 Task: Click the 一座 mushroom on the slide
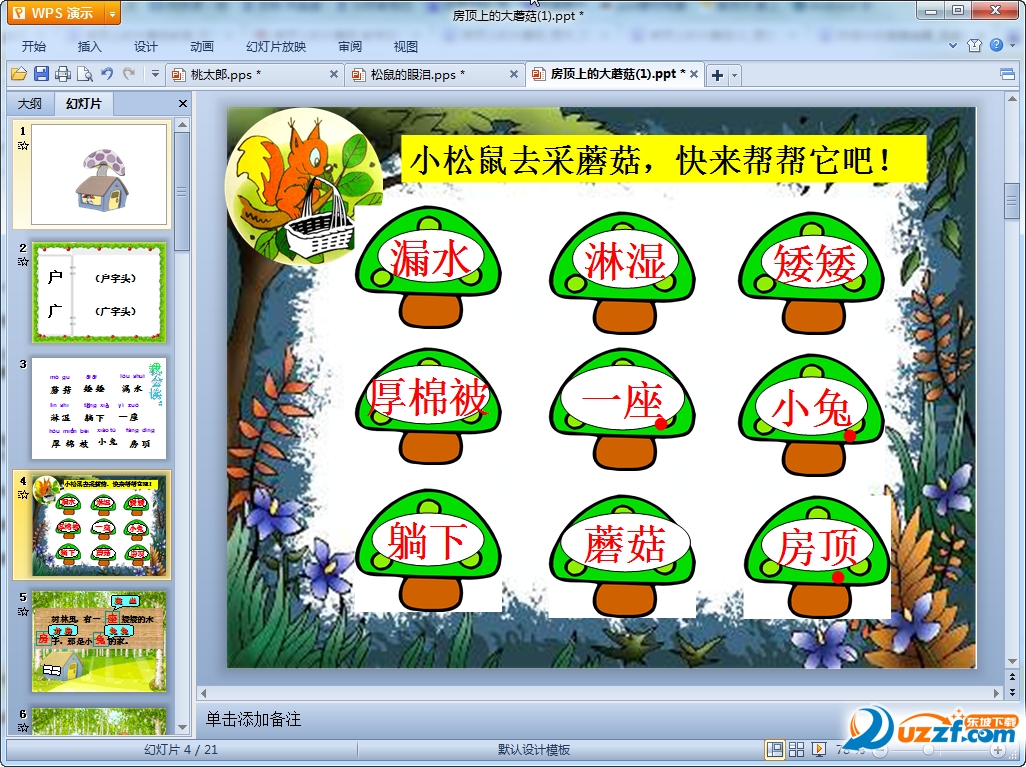[622, 410]
